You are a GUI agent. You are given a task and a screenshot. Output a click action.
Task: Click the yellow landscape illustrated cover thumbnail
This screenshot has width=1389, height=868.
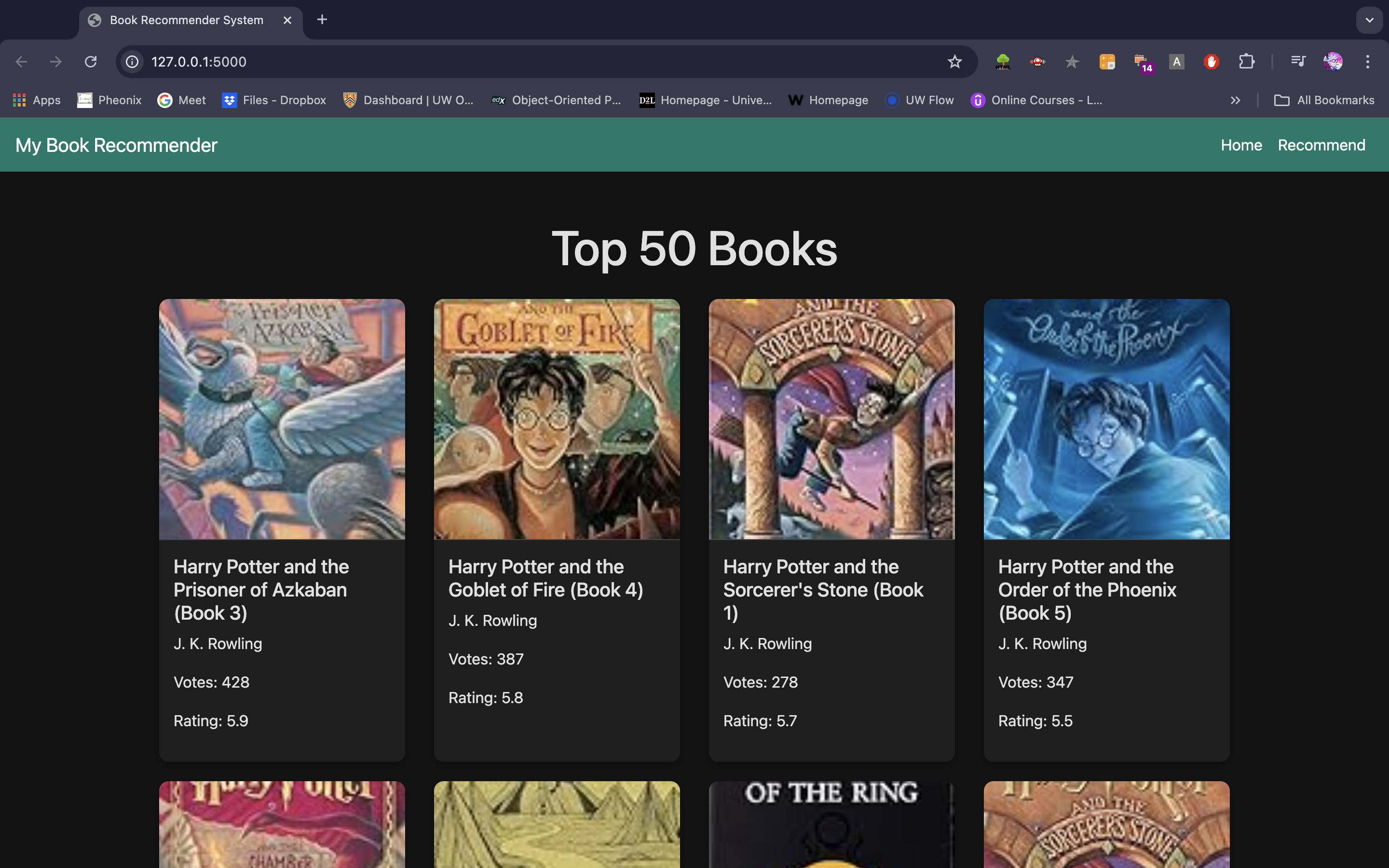(557, 825)
